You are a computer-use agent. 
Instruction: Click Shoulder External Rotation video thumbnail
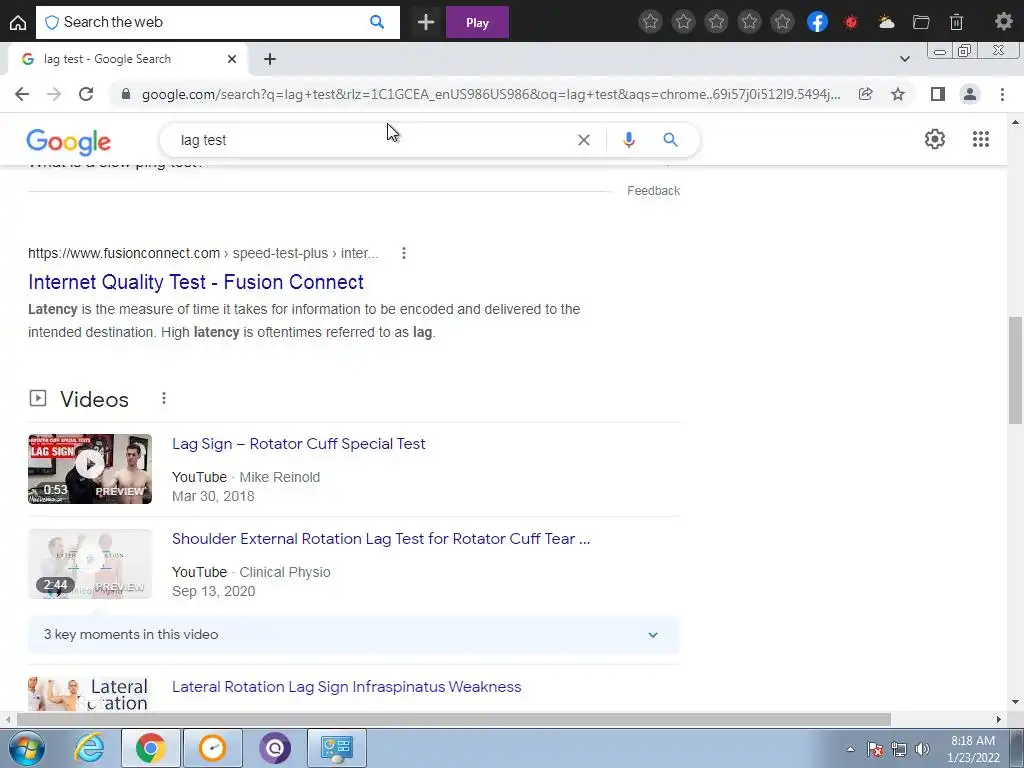coord(90,564)
